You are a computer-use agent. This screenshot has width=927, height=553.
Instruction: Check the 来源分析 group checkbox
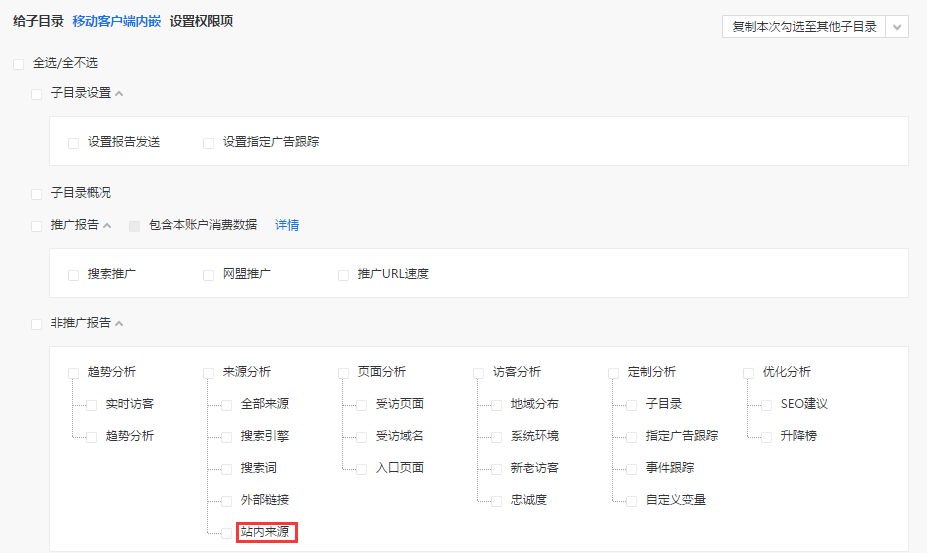[x=209, y=373]
